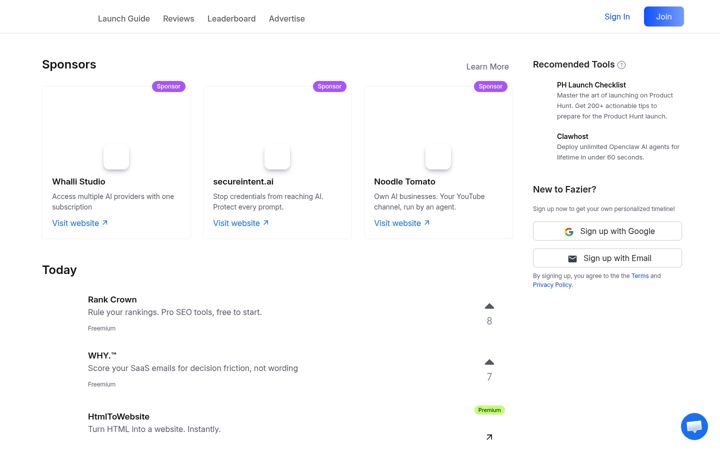Open the Privacy Policy link

552,285
